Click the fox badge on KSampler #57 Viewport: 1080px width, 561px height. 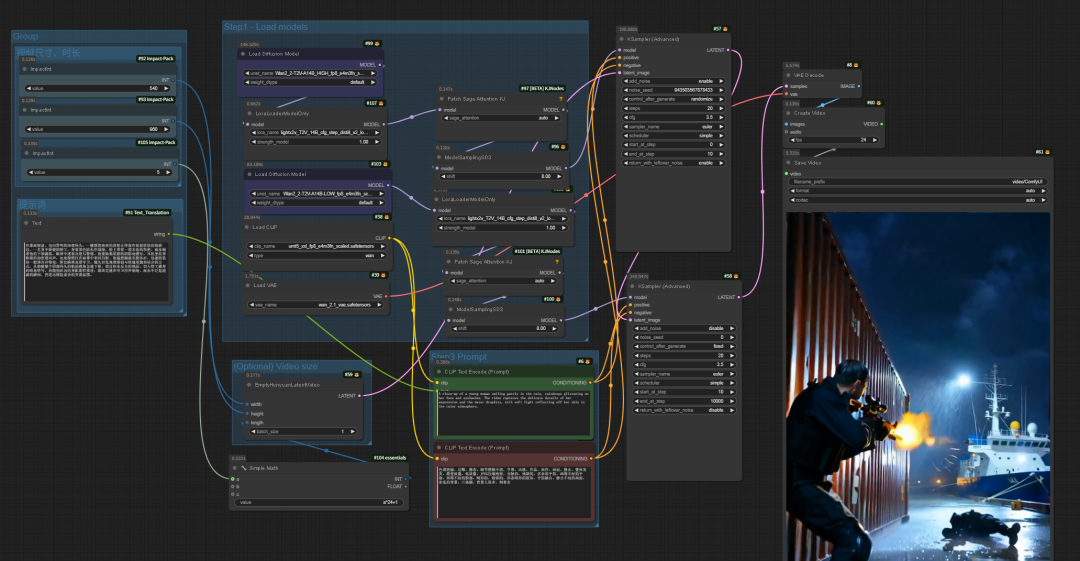coord(725,29)
